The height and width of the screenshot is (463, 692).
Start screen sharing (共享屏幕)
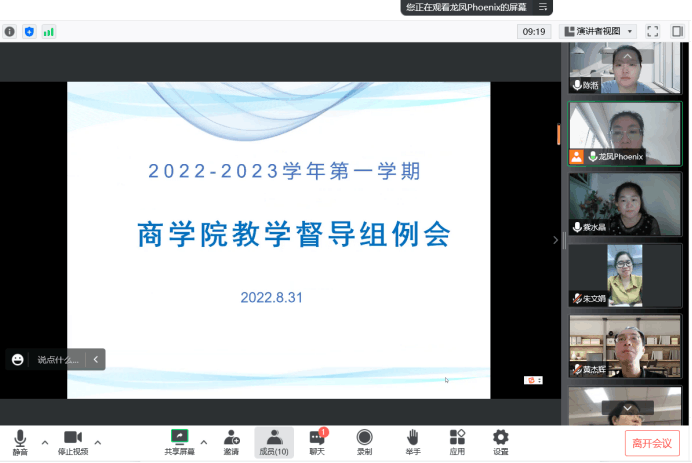[179, 442]
